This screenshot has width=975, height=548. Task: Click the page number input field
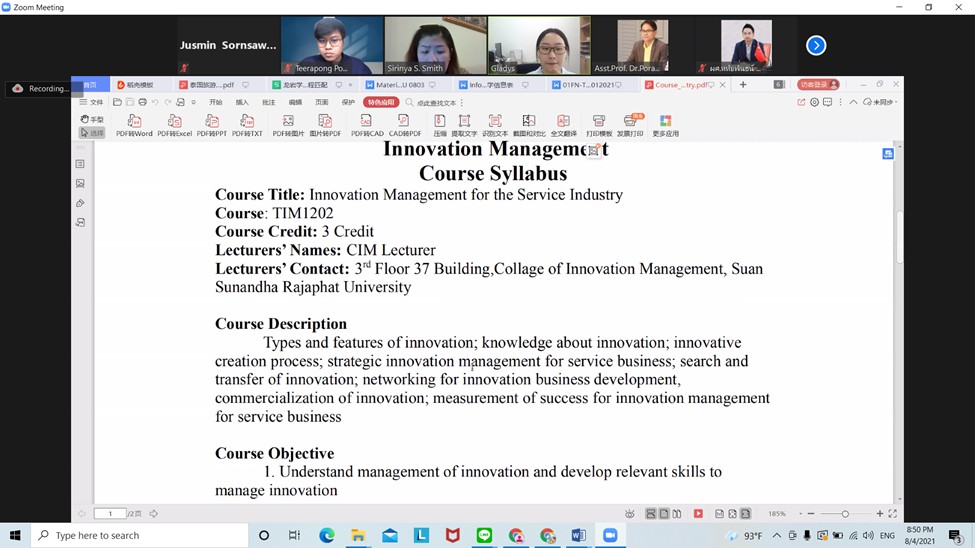click(110, 514)
